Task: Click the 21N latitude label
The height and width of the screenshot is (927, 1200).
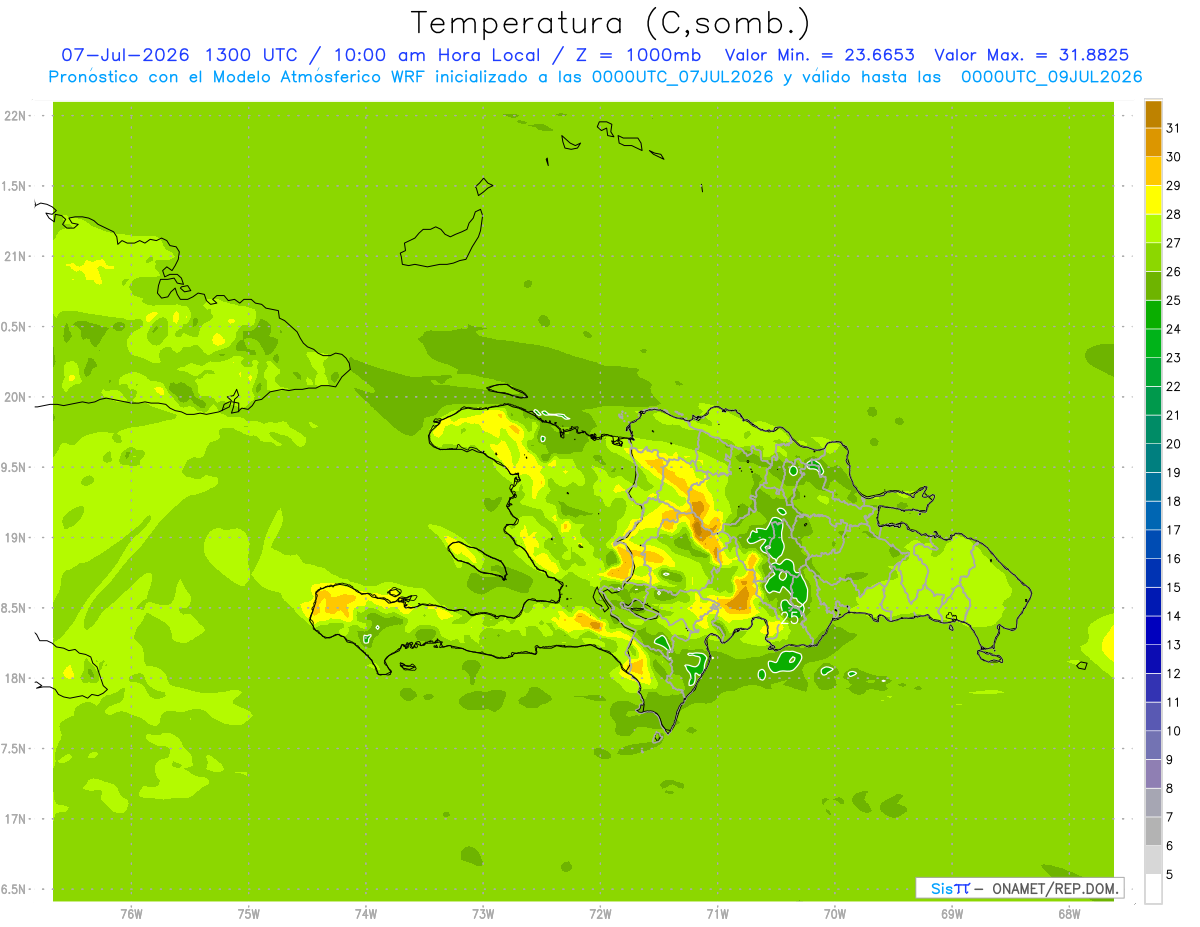Action: click(14, 256)
